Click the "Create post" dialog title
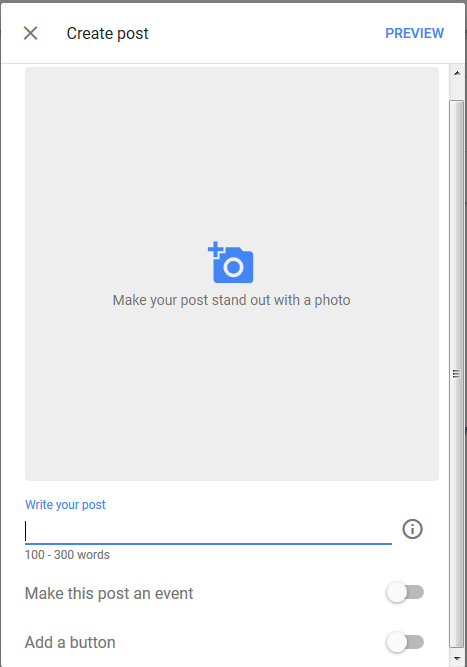The width and height of the screenshot is (467, 667). pos(108,33)
